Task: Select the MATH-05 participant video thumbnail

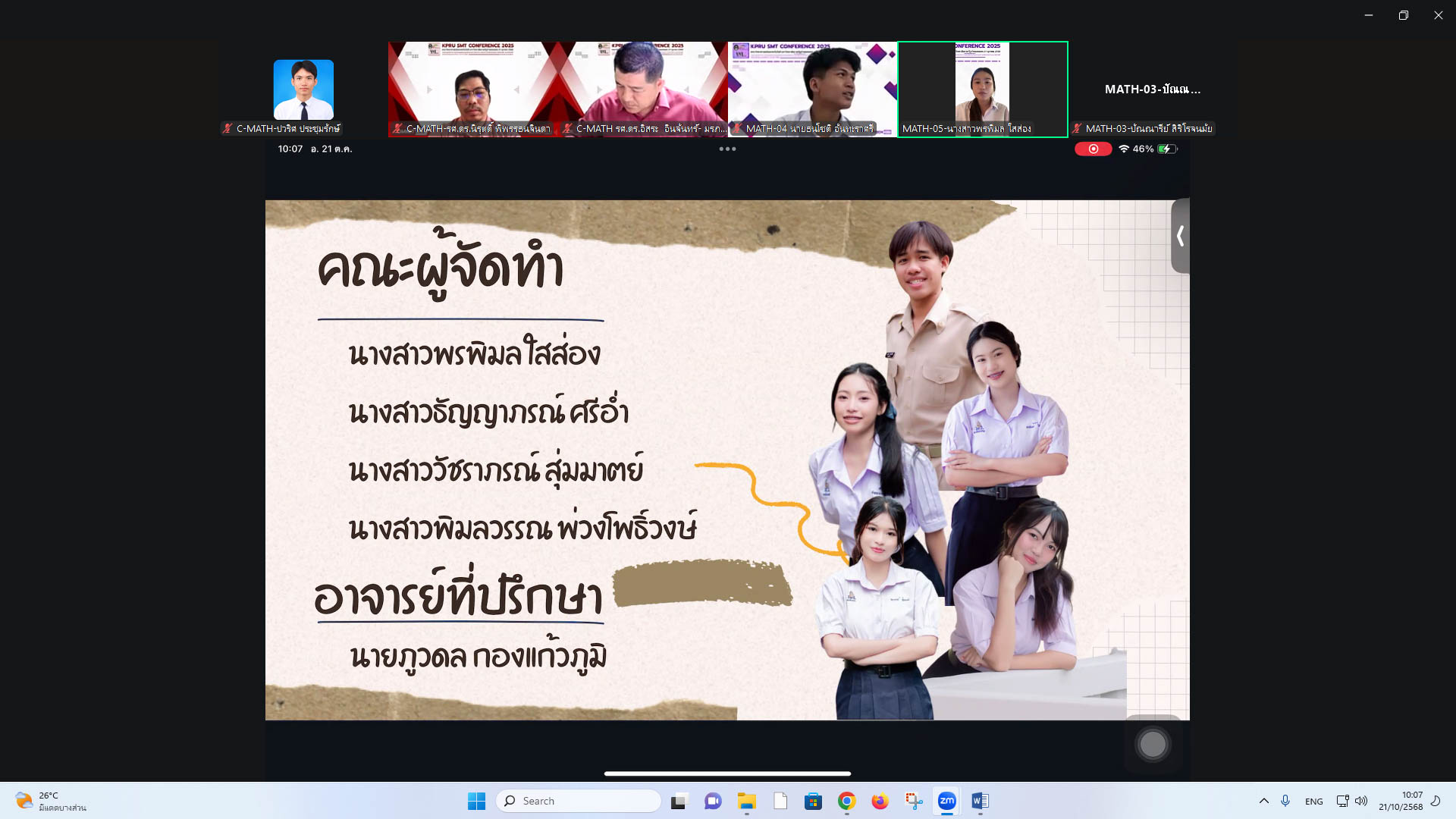Action: click(982, 89)
